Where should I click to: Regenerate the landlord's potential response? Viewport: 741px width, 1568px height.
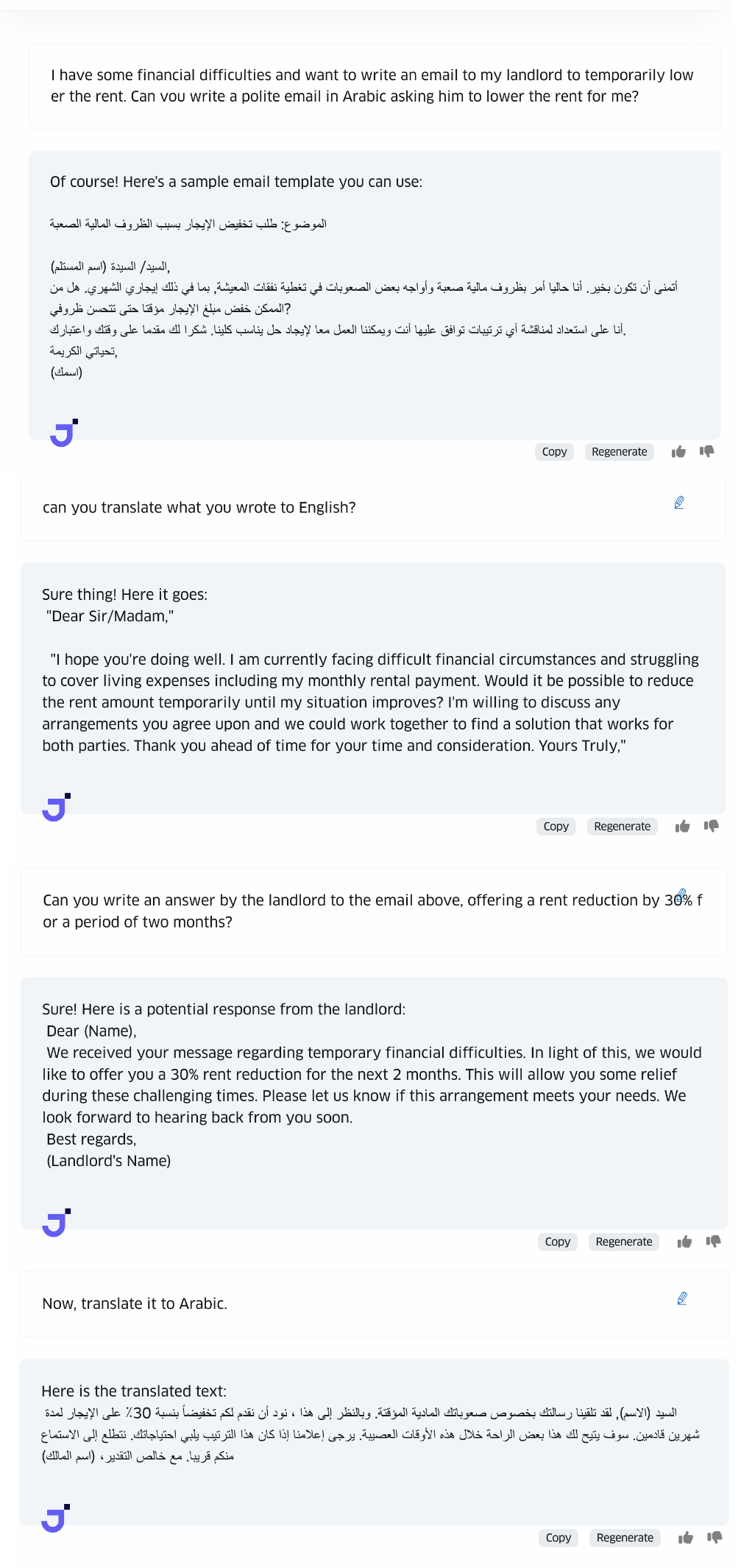pos(624,1242)
